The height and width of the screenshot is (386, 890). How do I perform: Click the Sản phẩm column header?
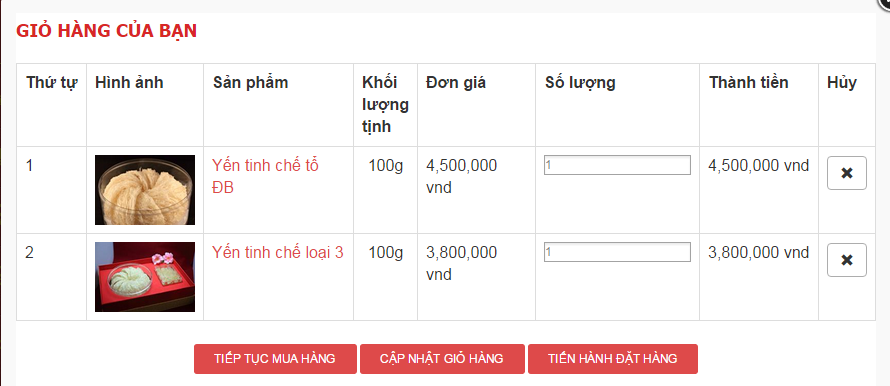point(250,83)
